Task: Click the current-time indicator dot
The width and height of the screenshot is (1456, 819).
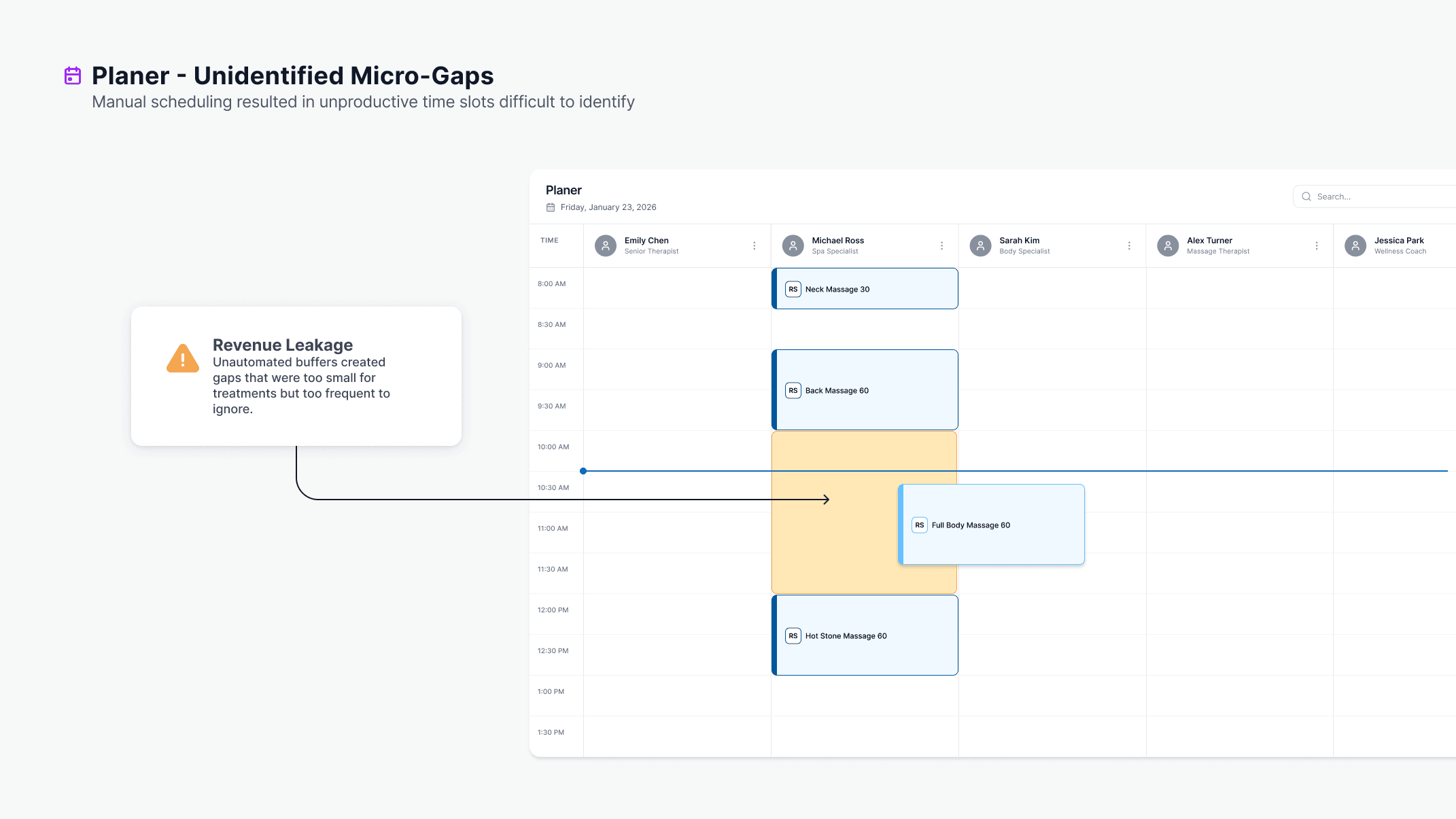Action: [x=583, y=470]
